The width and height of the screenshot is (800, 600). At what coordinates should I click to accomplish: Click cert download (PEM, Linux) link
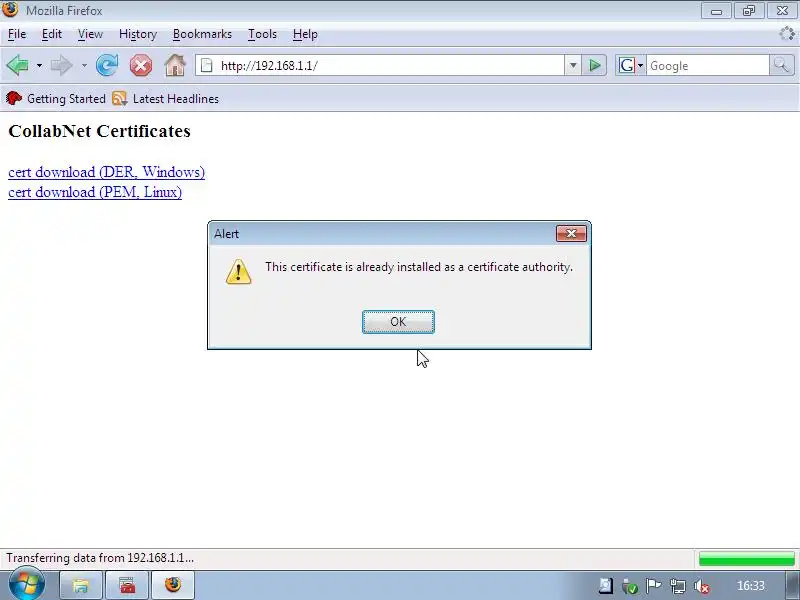[95, 192]
